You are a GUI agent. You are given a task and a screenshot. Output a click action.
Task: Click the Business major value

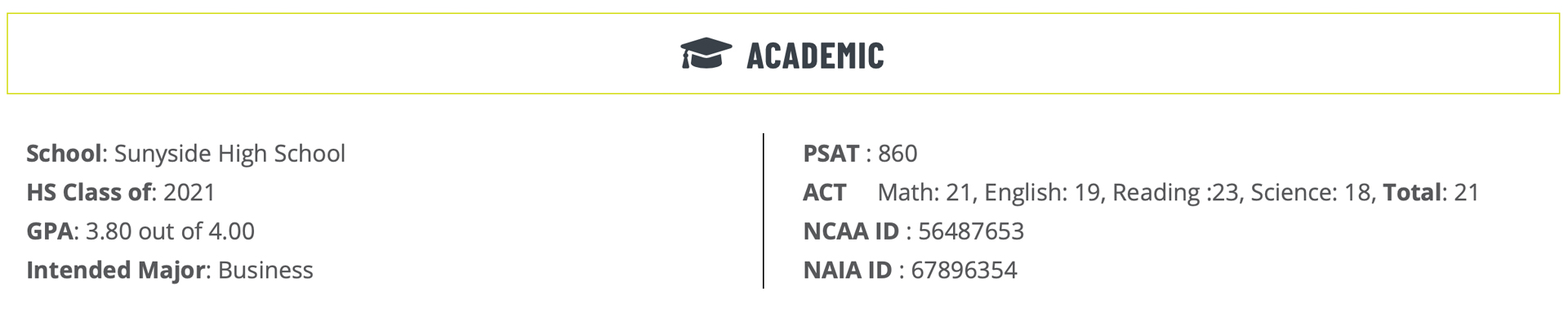[265, 270]
